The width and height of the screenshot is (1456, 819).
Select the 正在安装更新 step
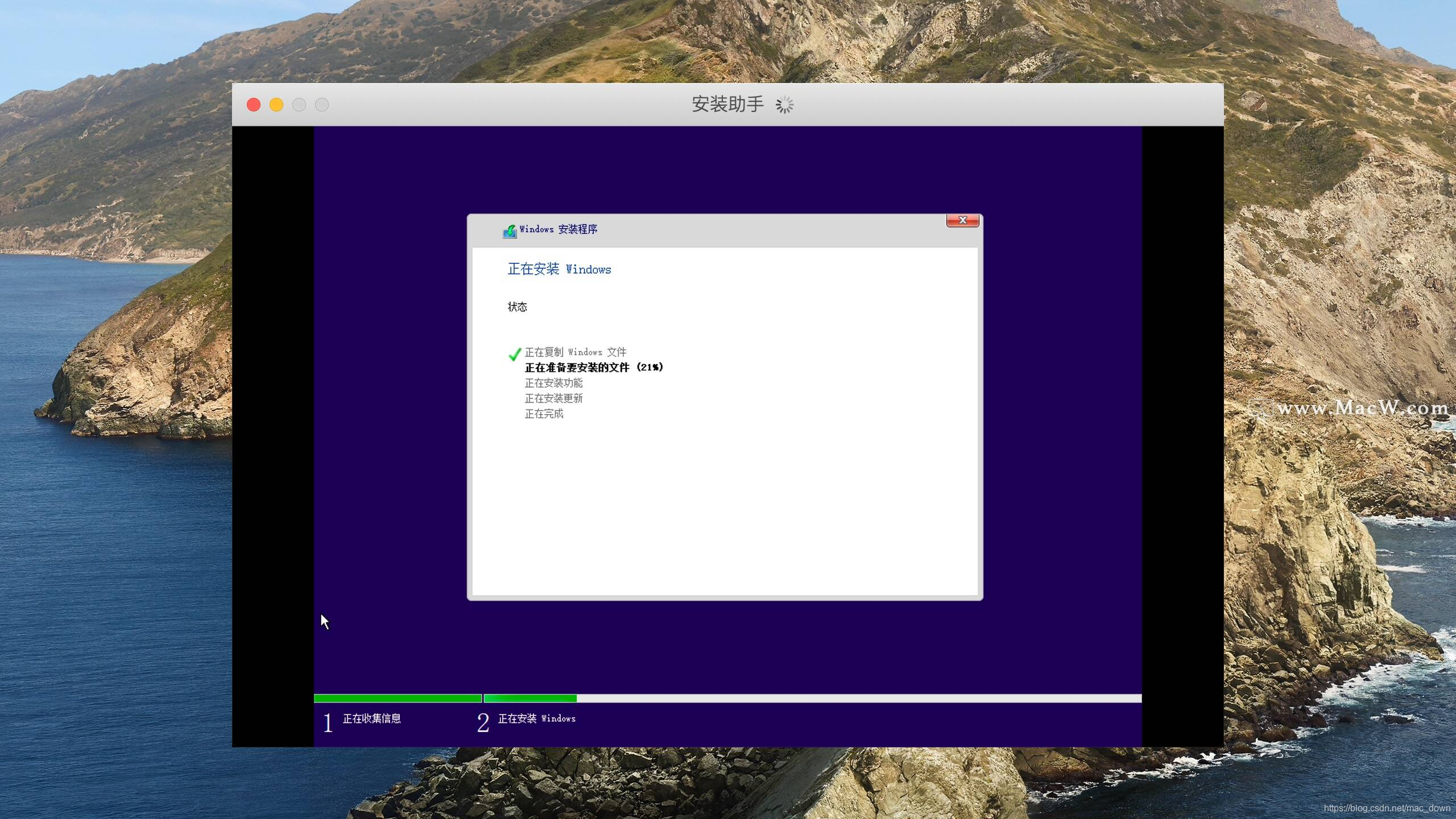(553, 398)
